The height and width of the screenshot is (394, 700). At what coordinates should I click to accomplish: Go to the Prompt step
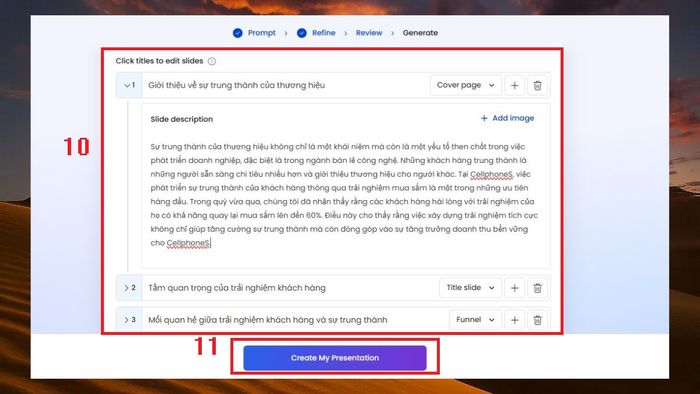pyautogui.click(x=262, y=33)
